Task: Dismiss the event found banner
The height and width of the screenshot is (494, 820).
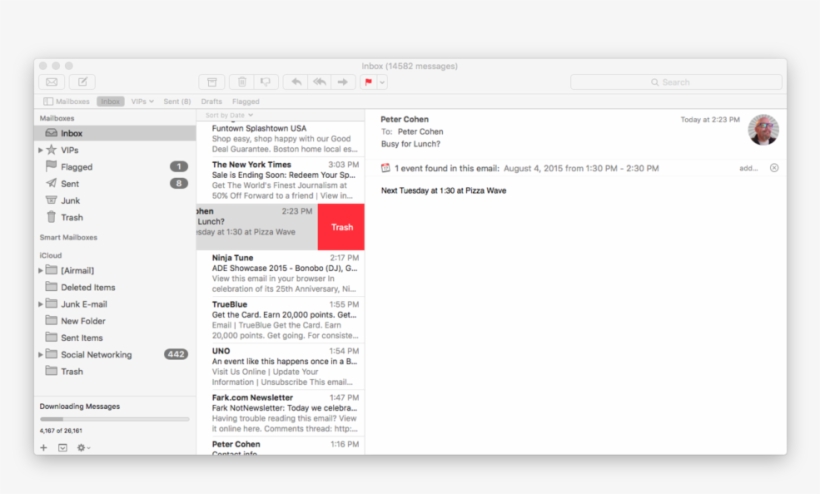Action: click(774, 168)
